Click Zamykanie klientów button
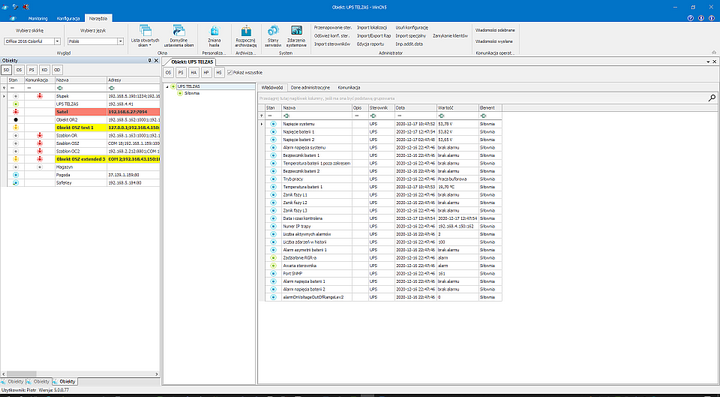Image resolution: width=720 pixels, height=397 pixels. pos(450,35)
